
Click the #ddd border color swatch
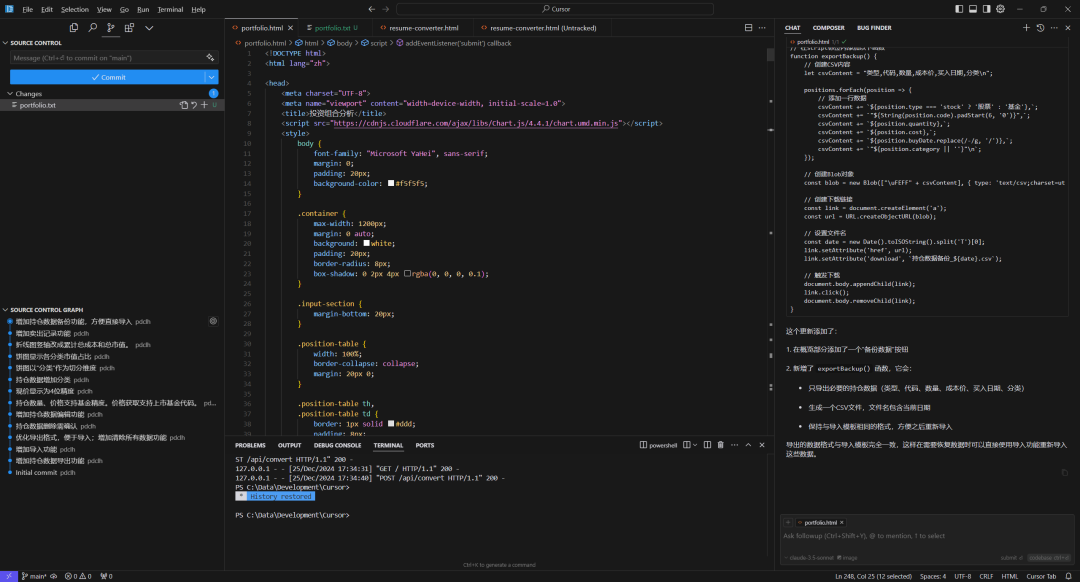[x=391, y=424]
